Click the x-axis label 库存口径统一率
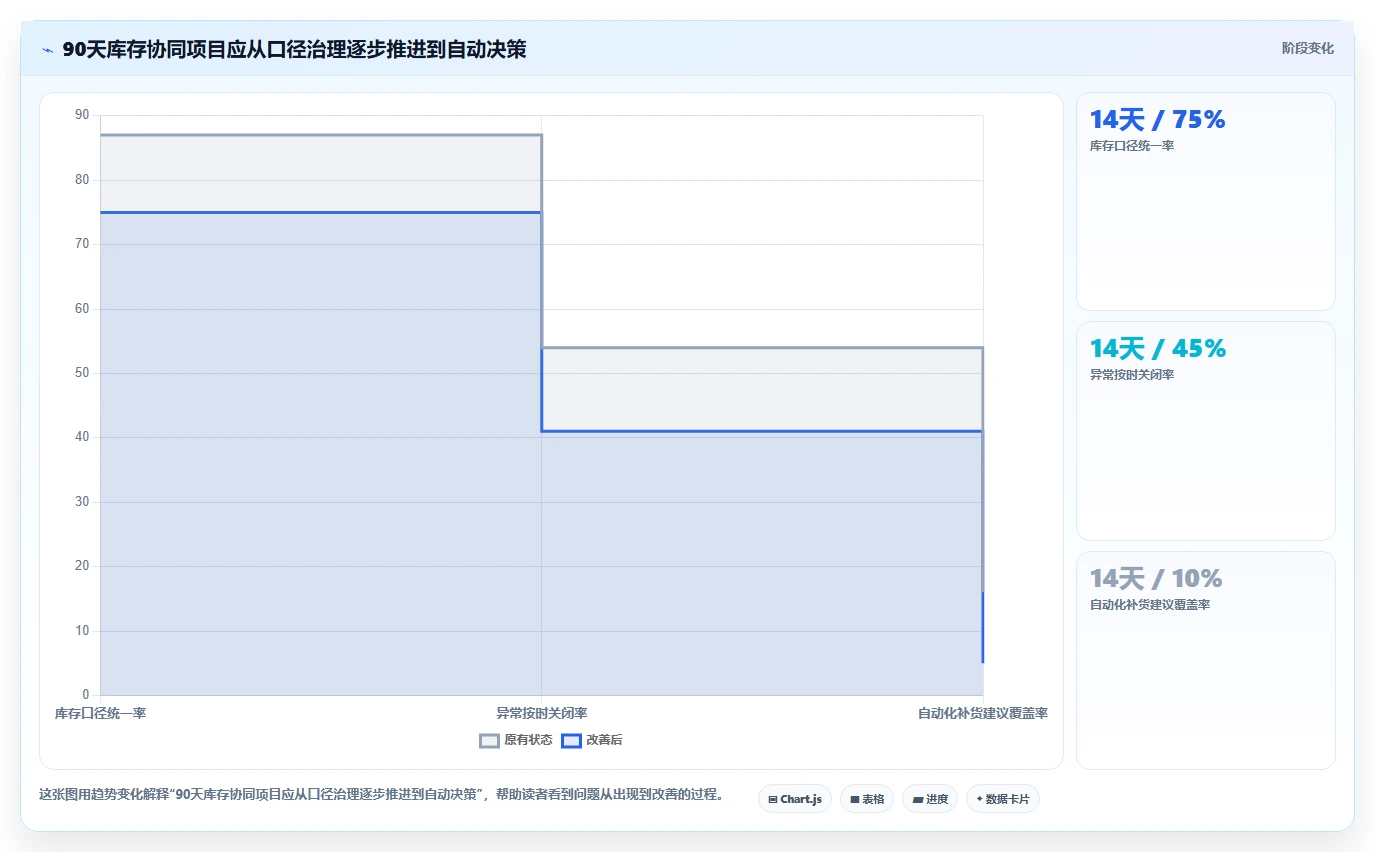 pos(100,713)
